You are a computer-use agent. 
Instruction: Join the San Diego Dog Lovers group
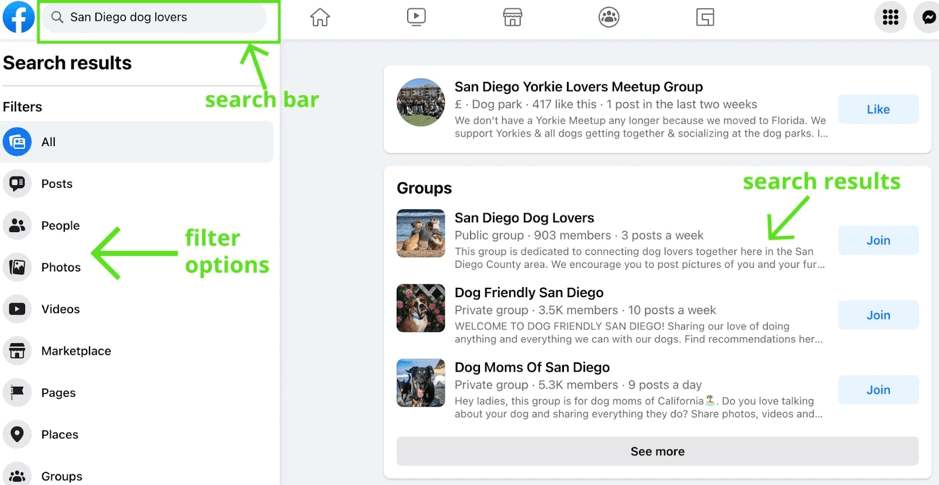click(878, 240)
